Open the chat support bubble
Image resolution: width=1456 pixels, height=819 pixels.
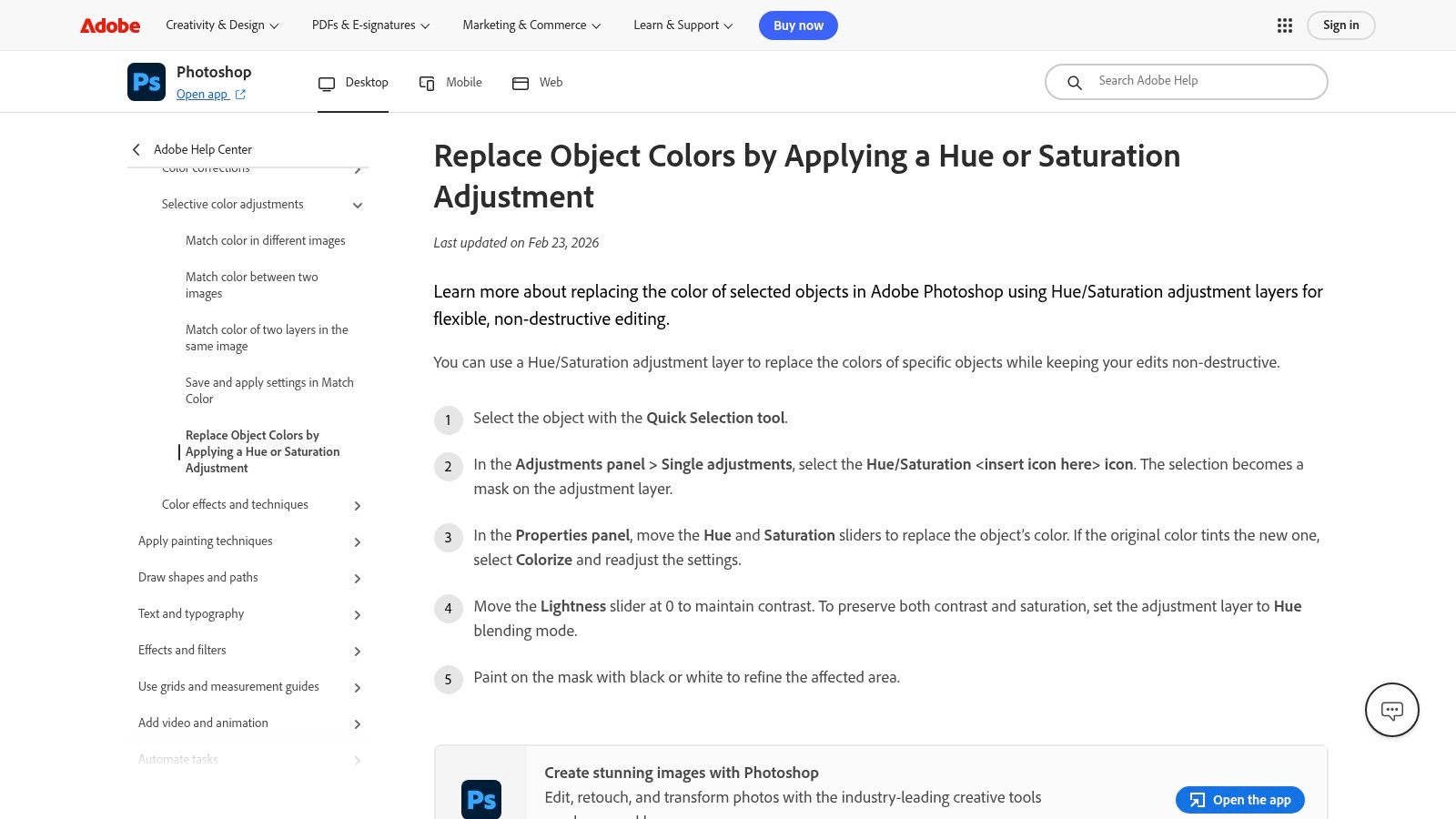[1392, 710]
